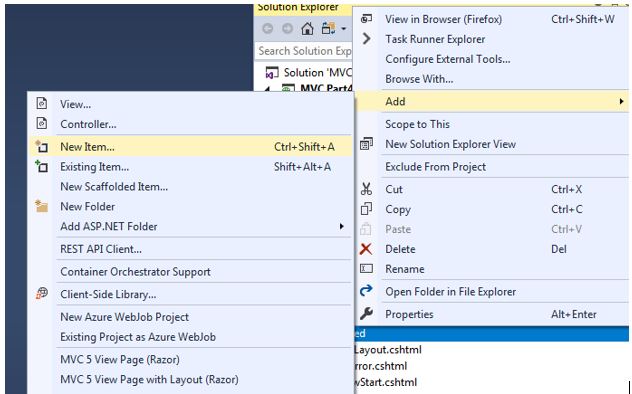Click the red Delete X icon
The height and width of the screenshot is (394, 632).
tap(366, 249)
